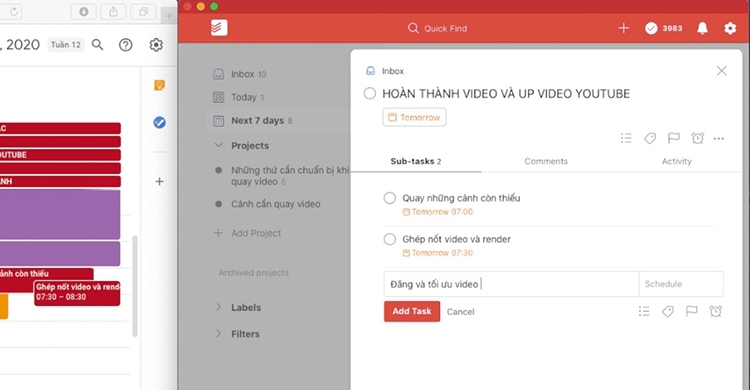Open the Tuần 12 view dropdown
750x390 pixels.
[x=66, y=45]
